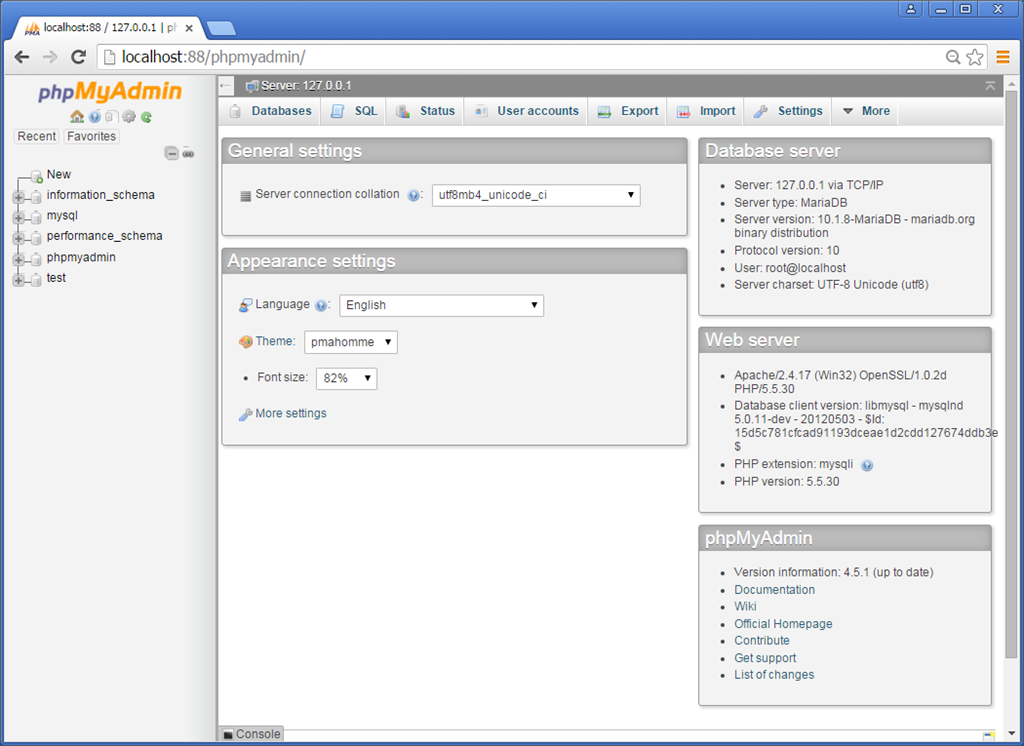Click the help icon beside Server connection collation
The image size is (1024, 746).
[413, 195]
